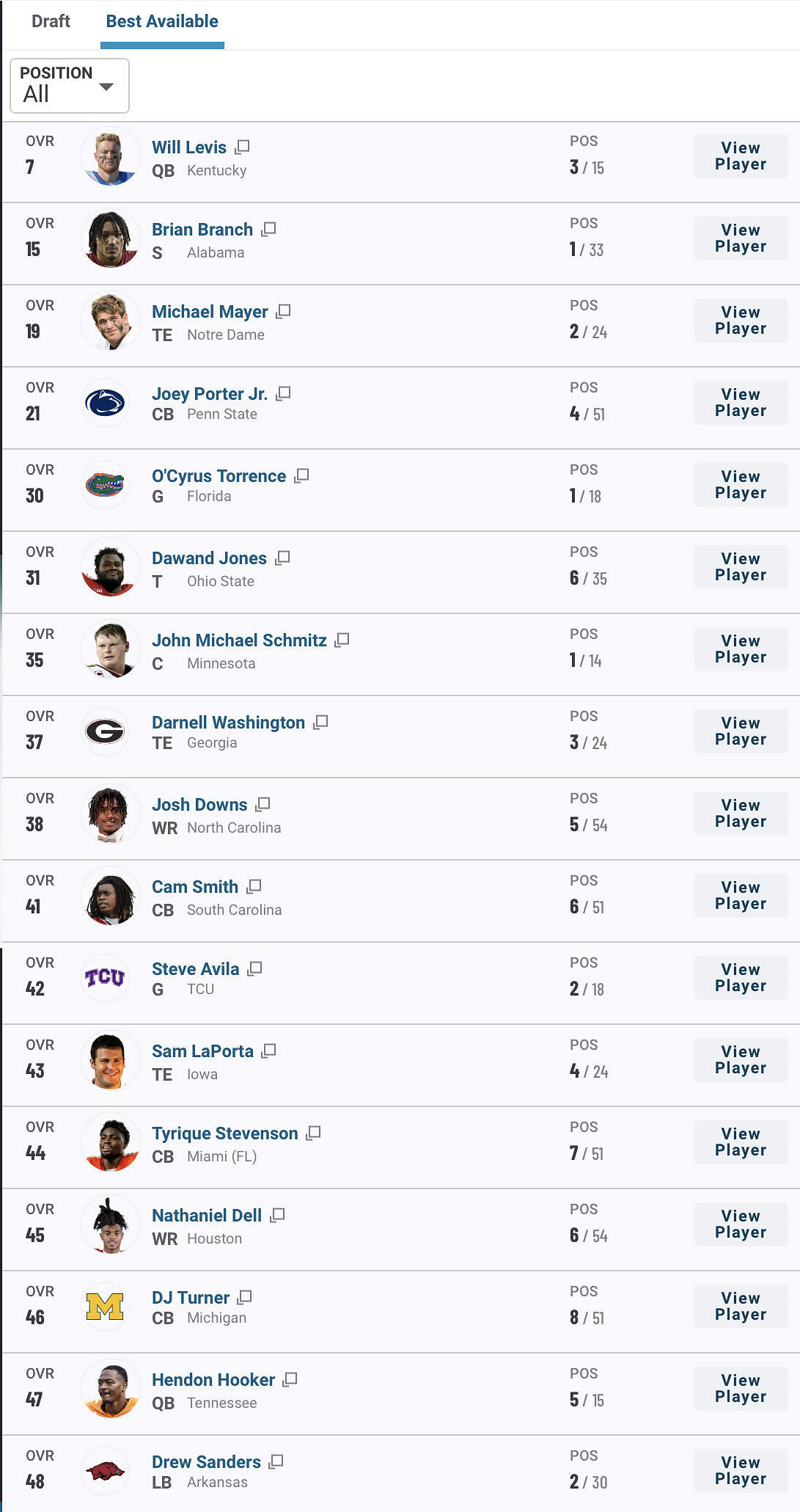The width and height of the screenshot is (800, 1512).
Task: Click the compare icon beside Michael Mayer
Action: (x=283, y=311)
